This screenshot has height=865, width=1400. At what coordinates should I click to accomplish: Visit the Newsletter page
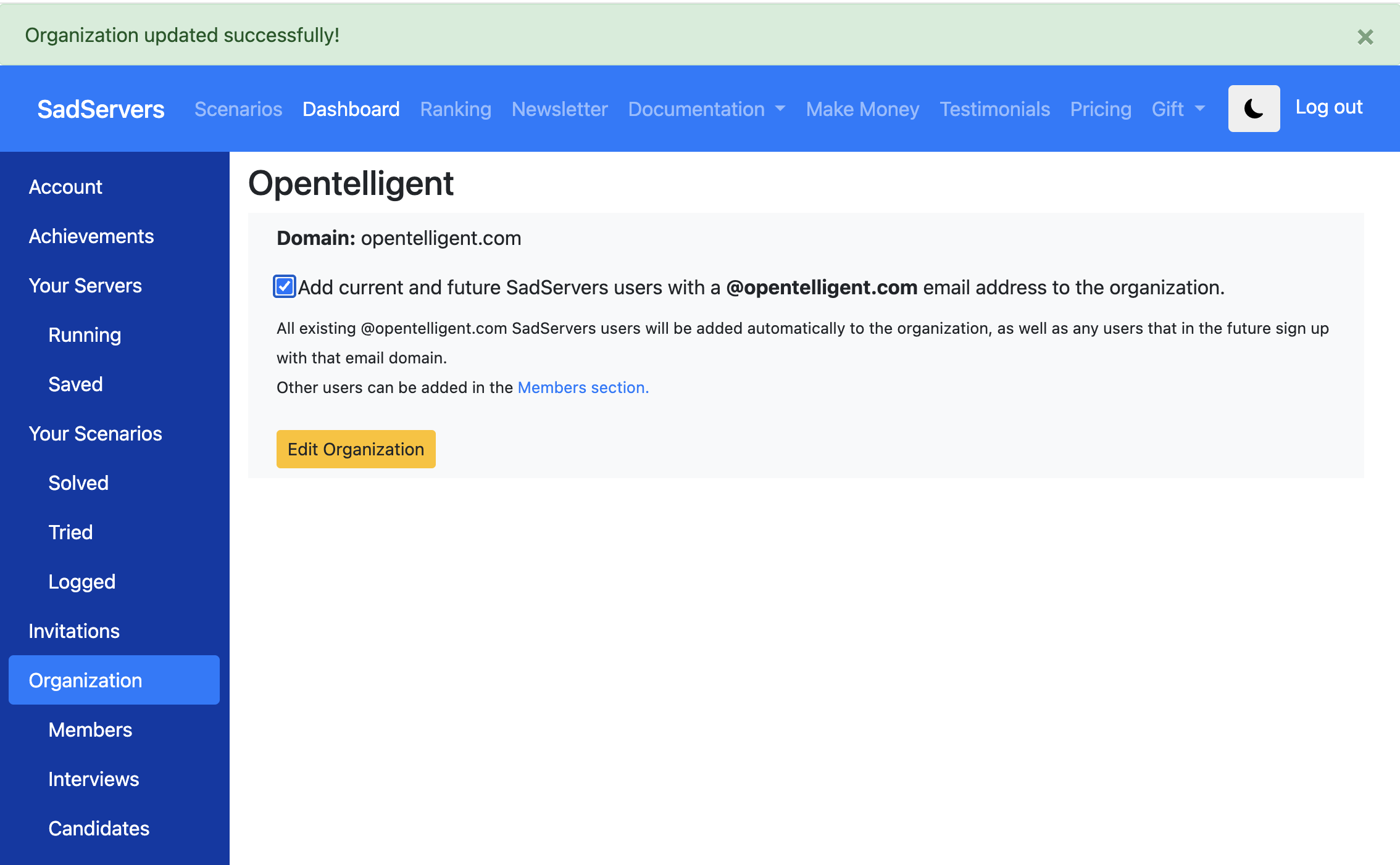(559, 109)
